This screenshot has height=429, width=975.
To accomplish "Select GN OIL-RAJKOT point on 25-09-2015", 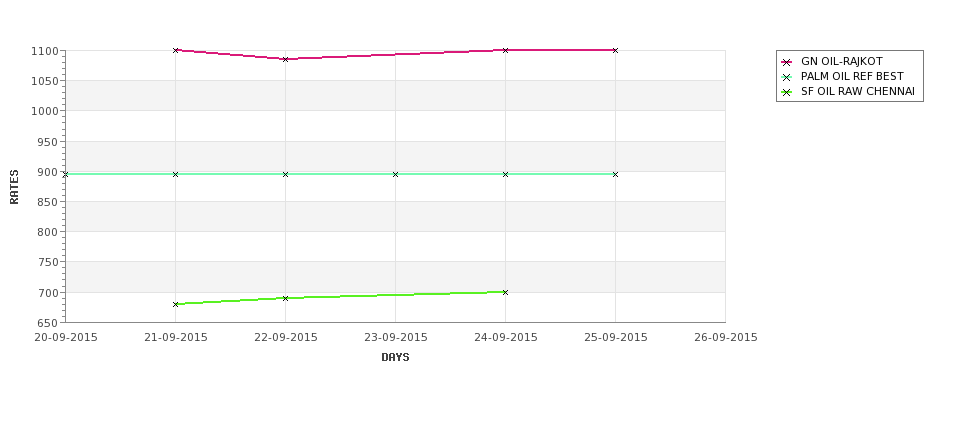I will tap(616, 50).
